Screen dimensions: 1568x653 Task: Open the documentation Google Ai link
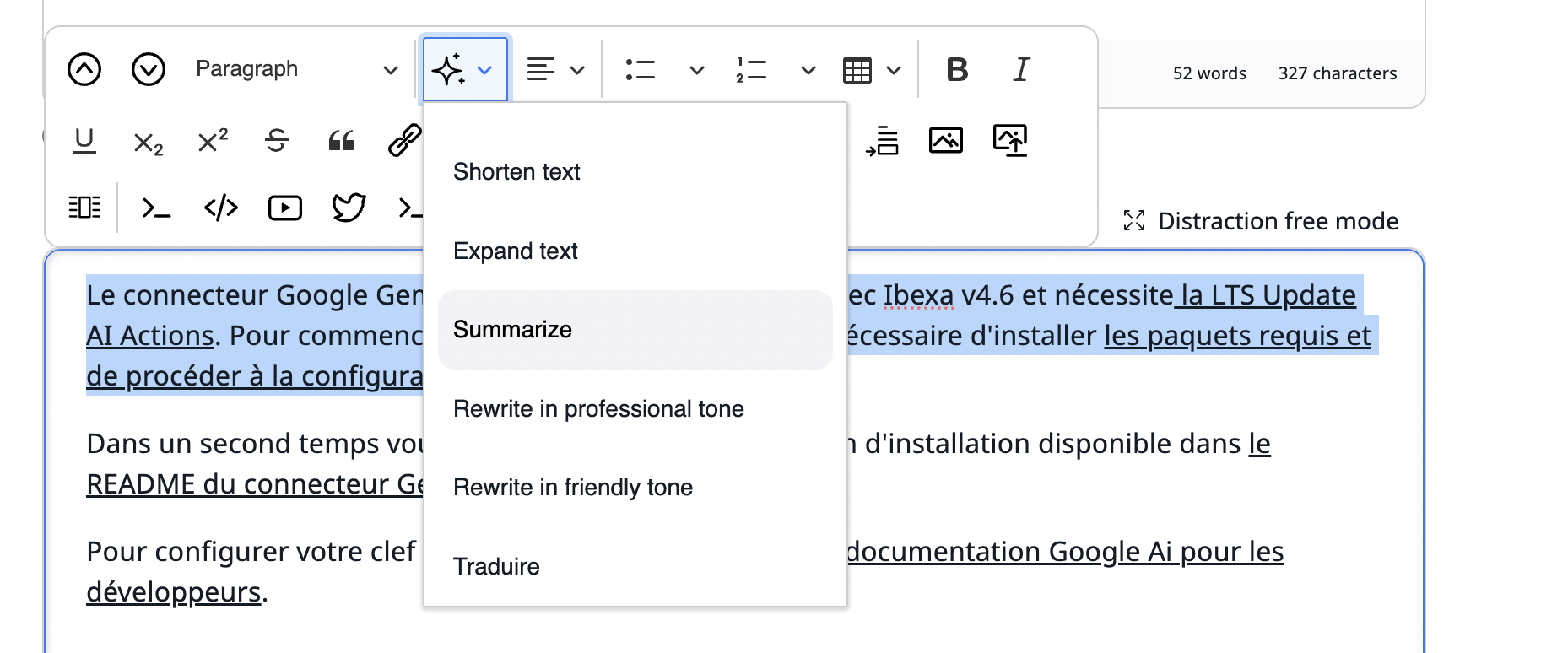click(x=1063, y=552)
